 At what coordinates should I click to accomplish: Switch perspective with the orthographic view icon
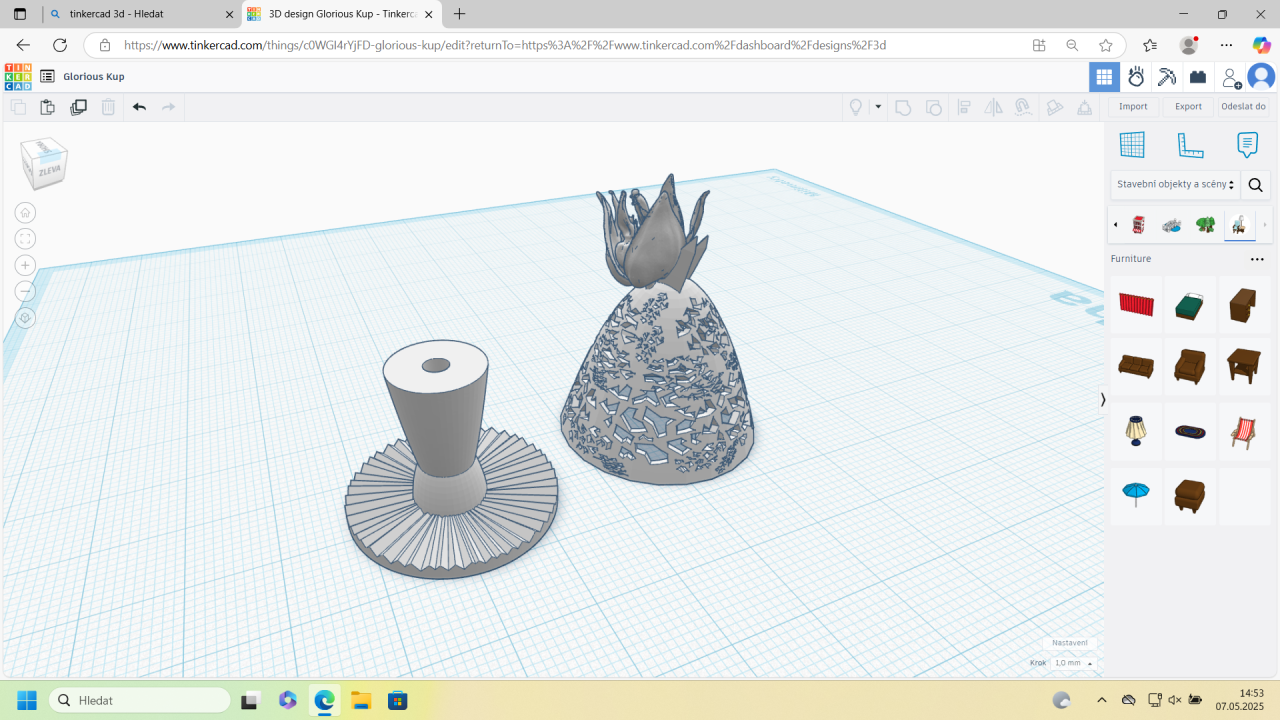coord(26,318)
